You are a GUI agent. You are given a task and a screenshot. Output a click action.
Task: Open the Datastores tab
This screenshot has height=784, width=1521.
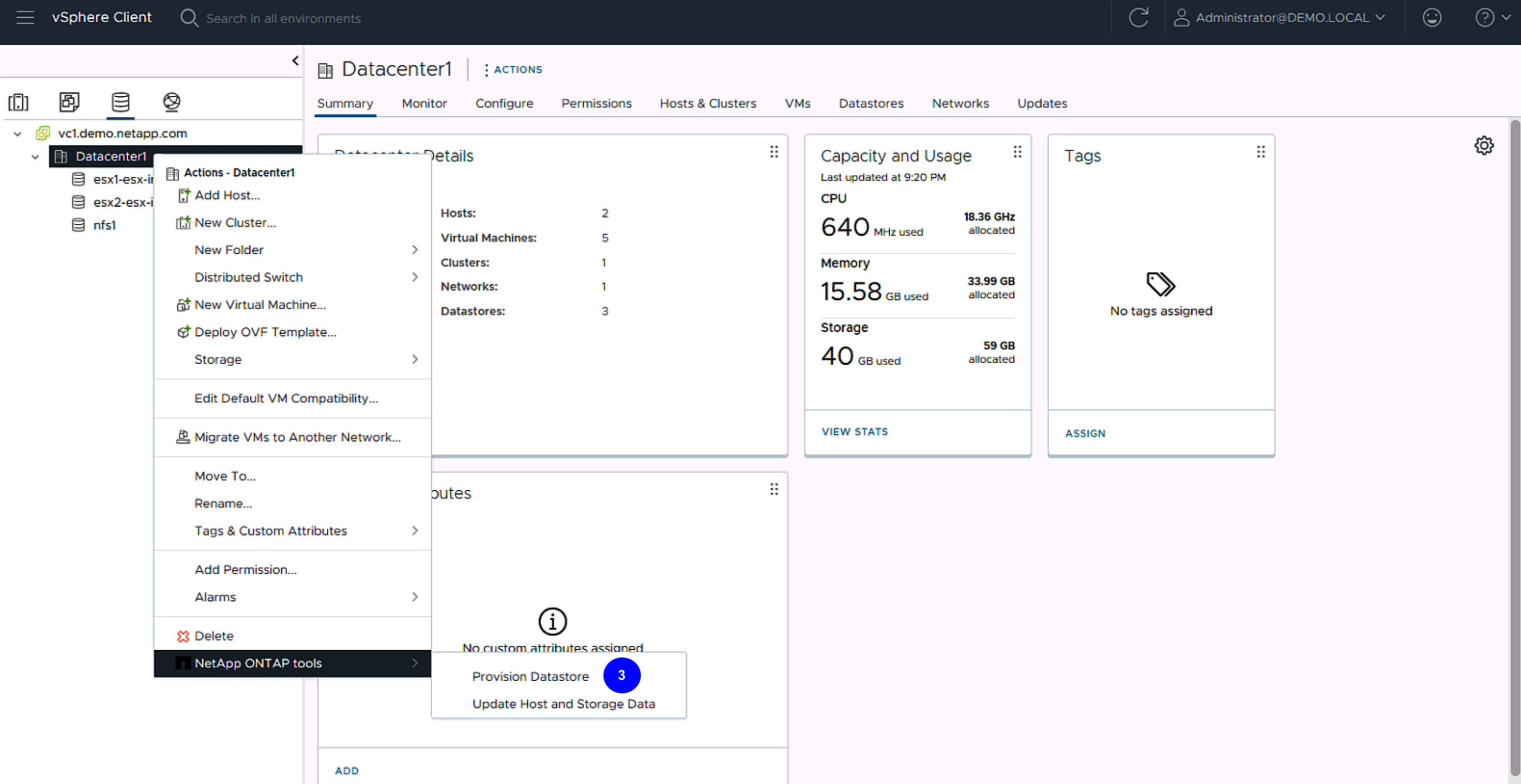click(870, 103)
